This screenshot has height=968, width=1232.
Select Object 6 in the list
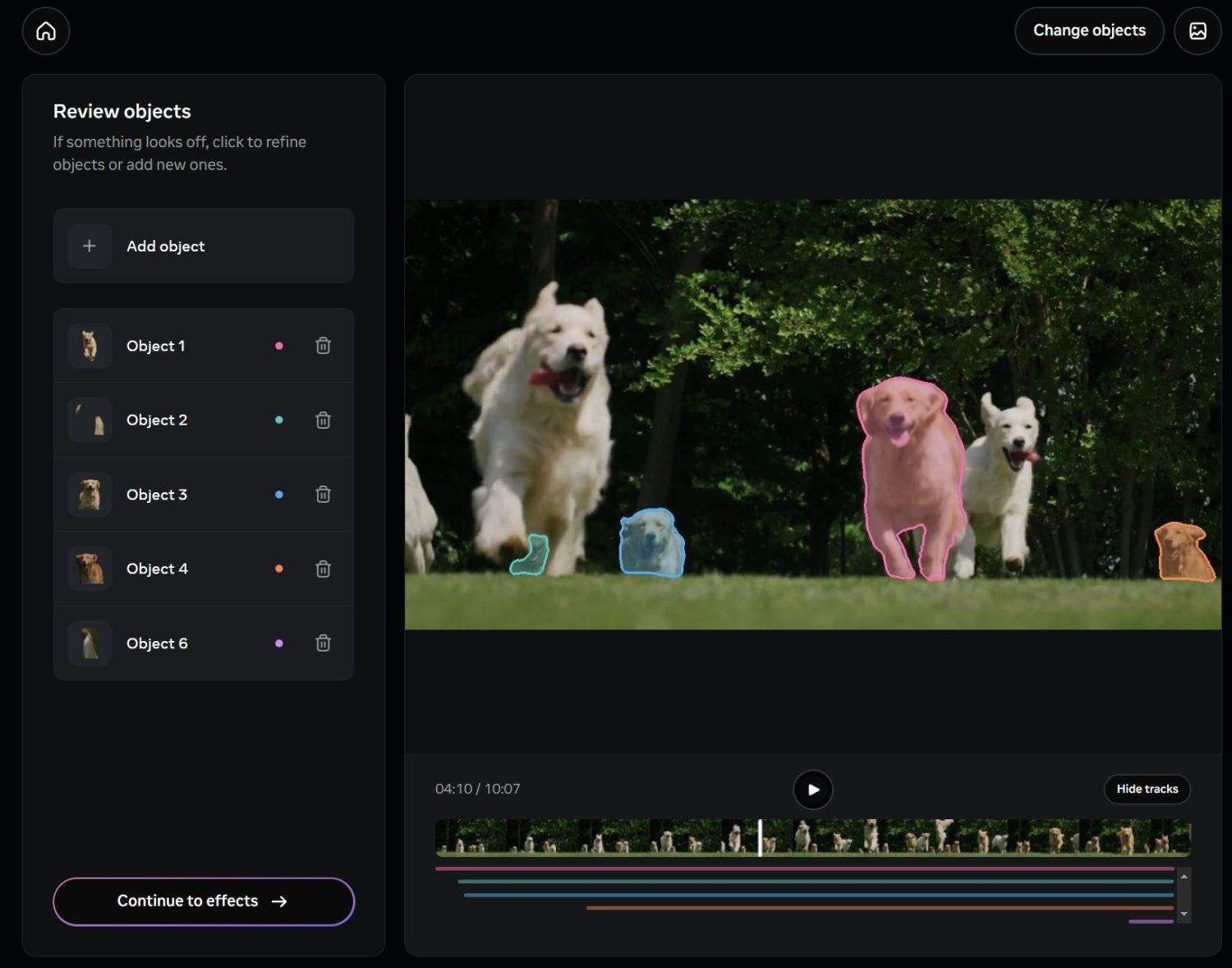[157, 643]
